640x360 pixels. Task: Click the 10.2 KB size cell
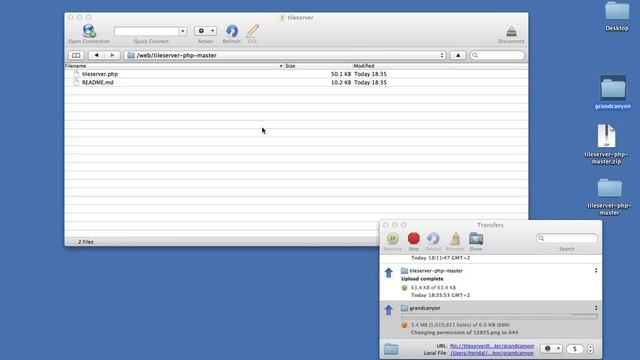341,82
